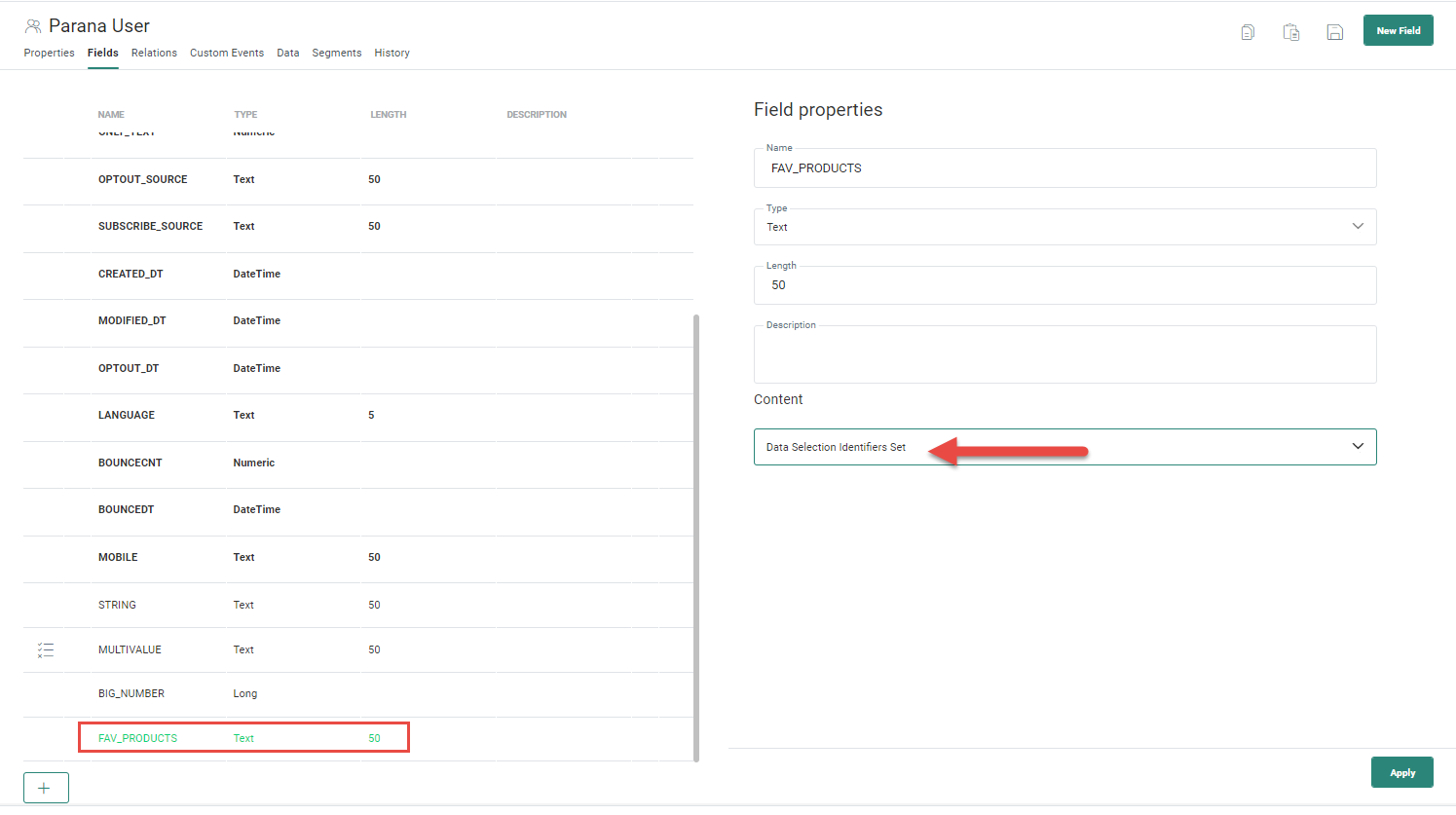Open the Segments tab
The image size is (1456, 815).
[336, 53]
